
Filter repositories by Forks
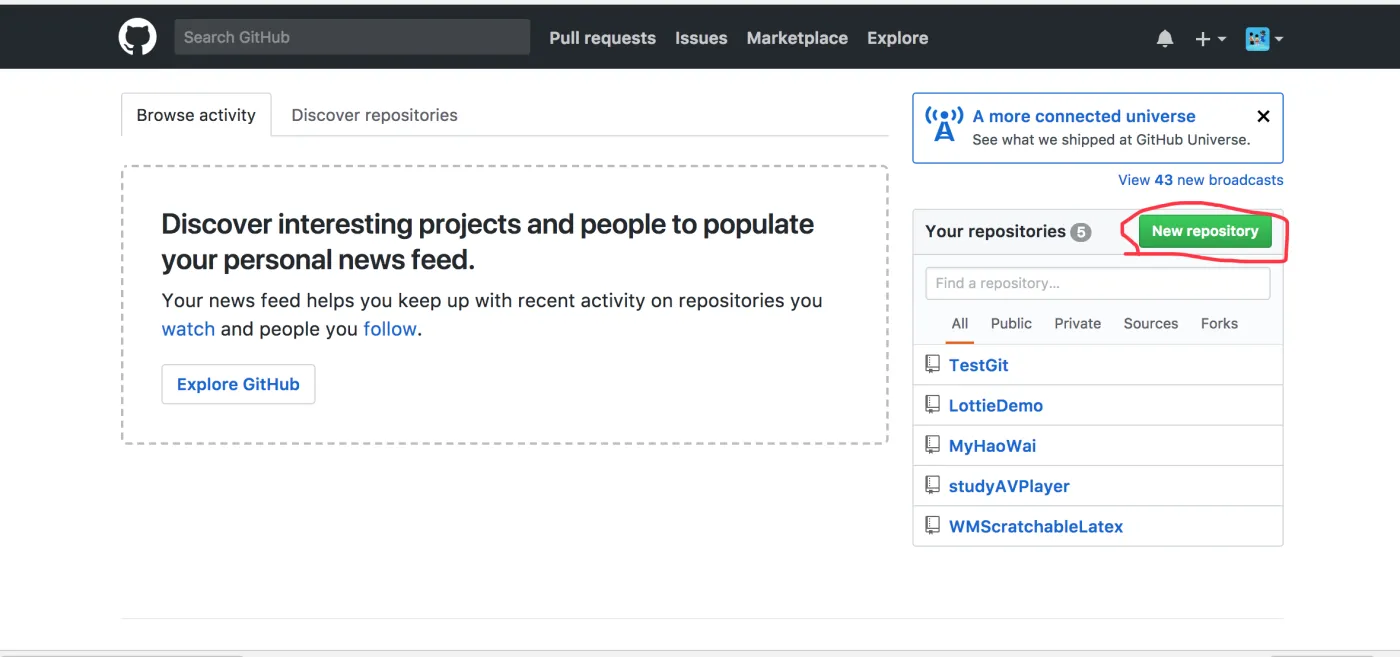coord(1219,324)
